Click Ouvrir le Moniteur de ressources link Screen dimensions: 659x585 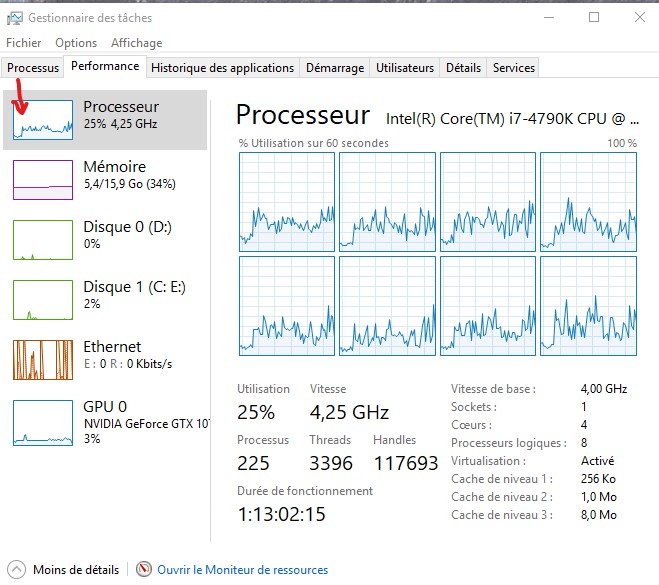[x=243, y=570]
